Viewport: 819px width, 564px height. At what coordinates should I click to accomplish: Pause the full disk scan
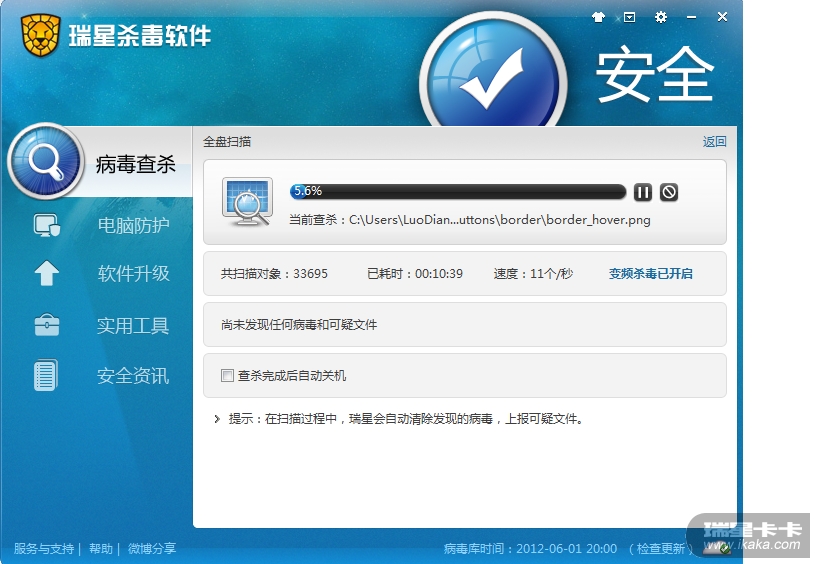[x=642, y=192]
